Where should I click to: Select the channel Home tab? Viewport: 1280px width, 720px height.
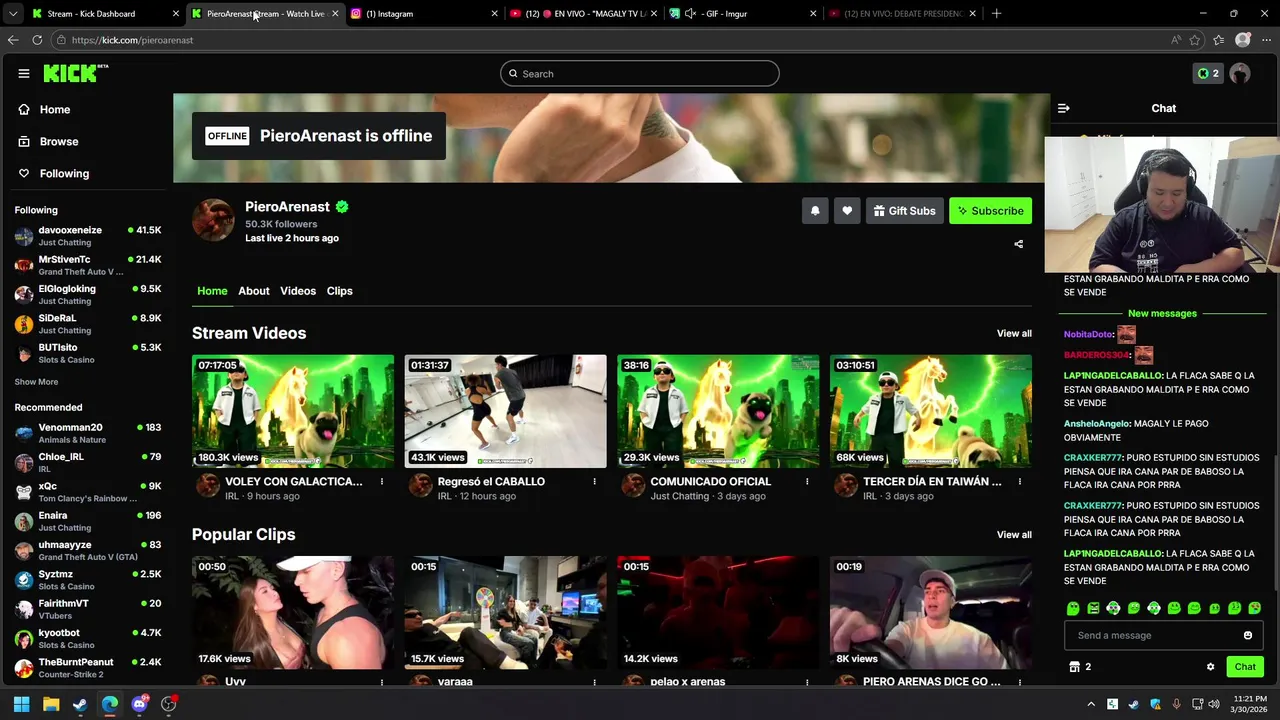(x=212, y=291)
